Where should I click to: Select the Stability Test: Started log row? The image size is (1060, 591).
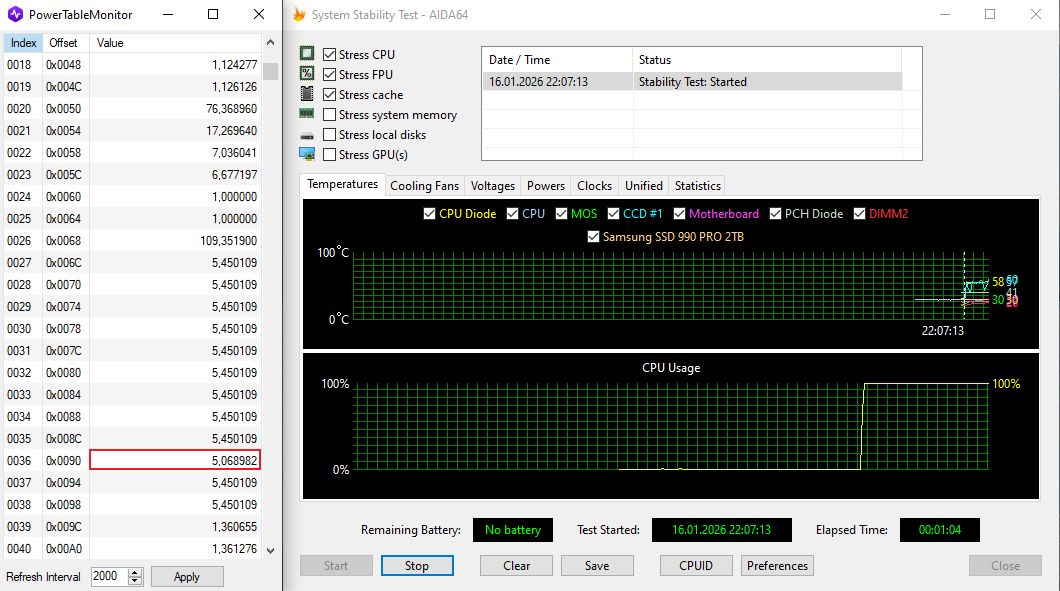[x=692, y=82]
